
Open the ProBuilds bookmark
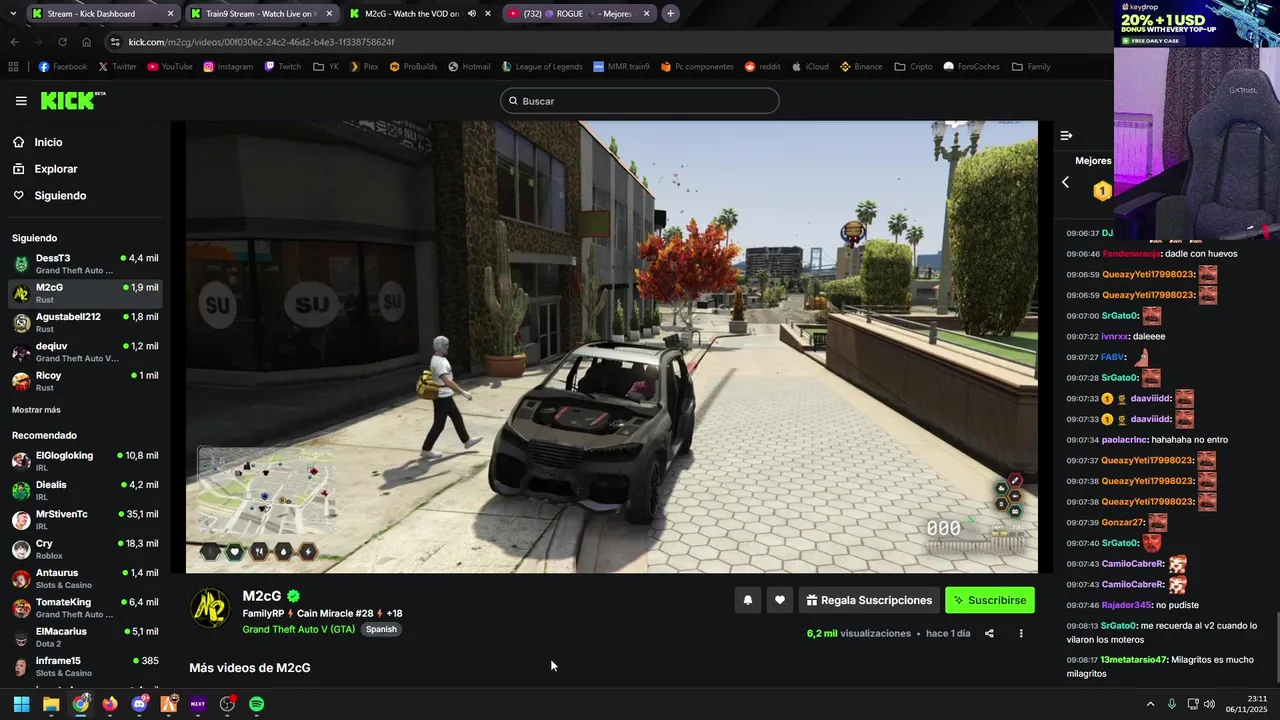coord(413,67)
